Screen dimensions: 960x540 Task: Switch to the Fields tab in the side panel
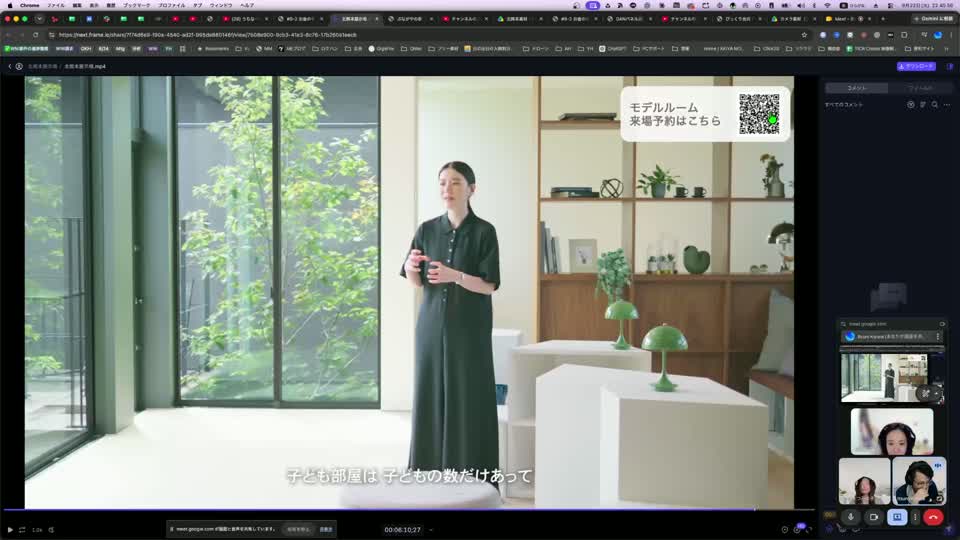coord(920,88)
